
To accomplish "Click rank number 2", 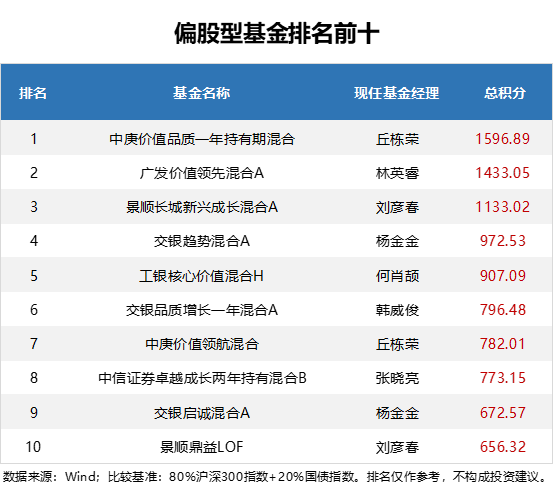I will click(x=34, y=173).
